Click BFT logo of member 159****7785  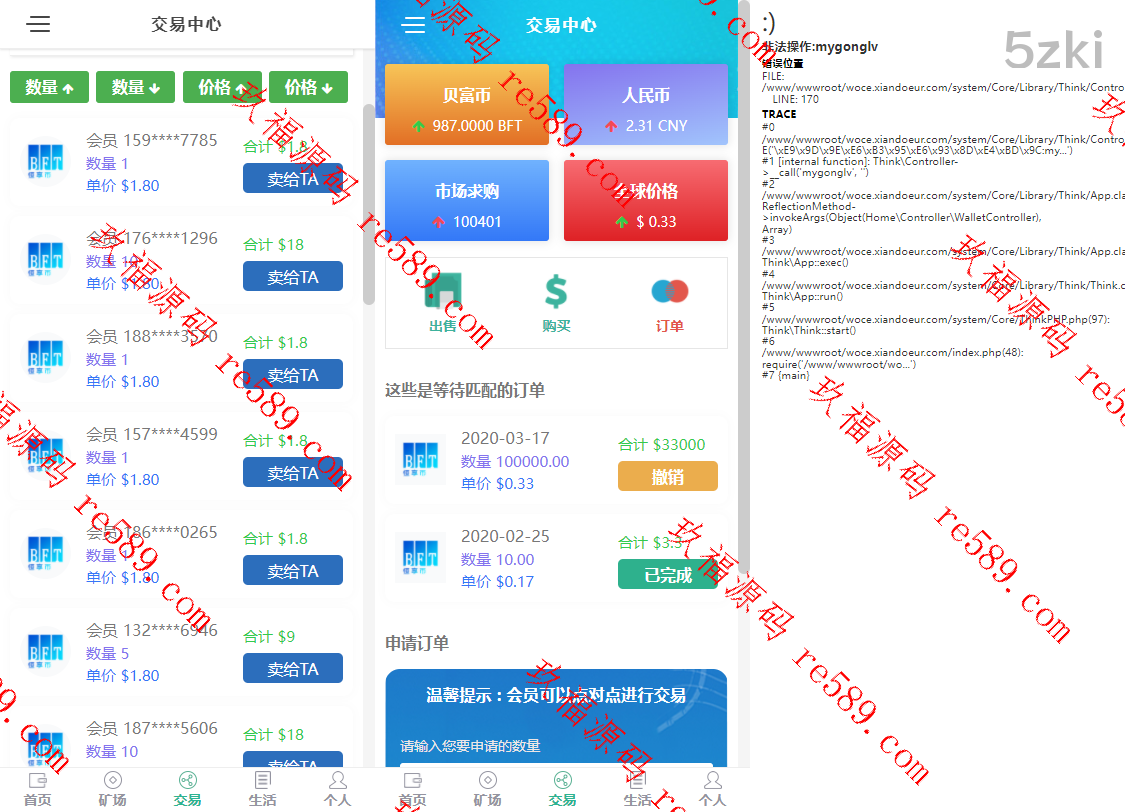tap(45, 161)
